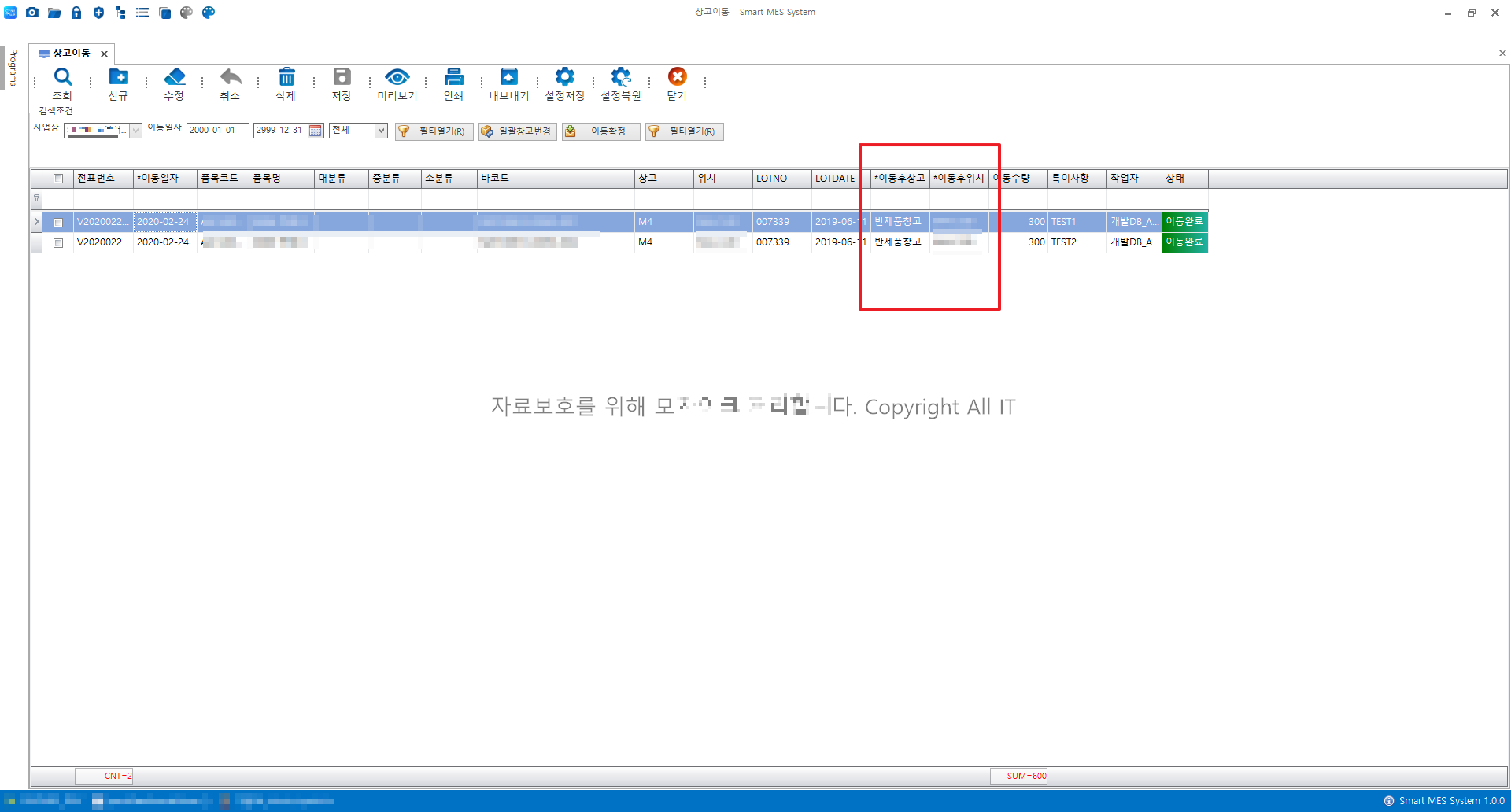The width and height of the screenshot is (1511, 812).
Task: Open the tree hierarchy icon in the title bar
Action: (120, 13)
